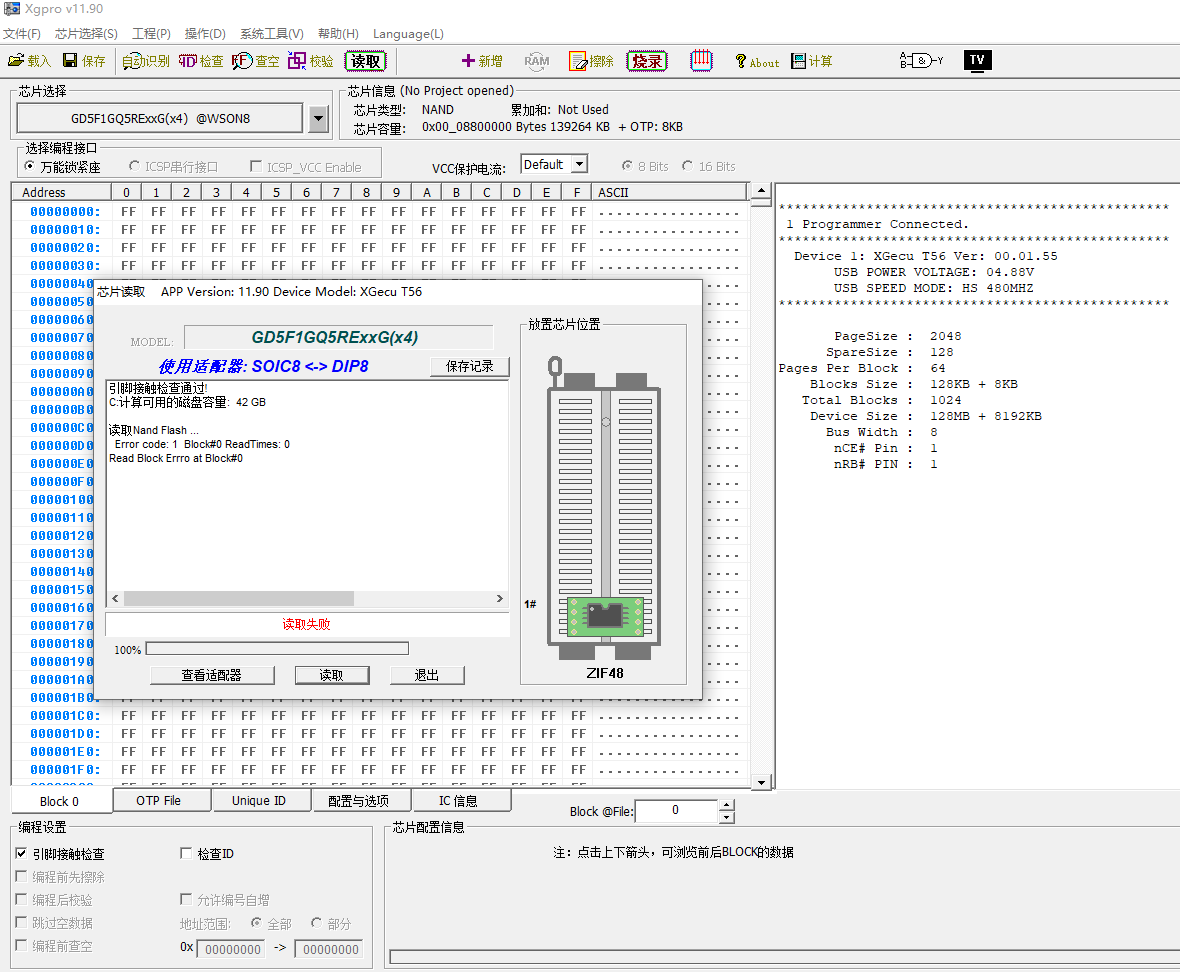
Task: Select the 万能锁紧座 radio button
Action: [x=30, y=167]
